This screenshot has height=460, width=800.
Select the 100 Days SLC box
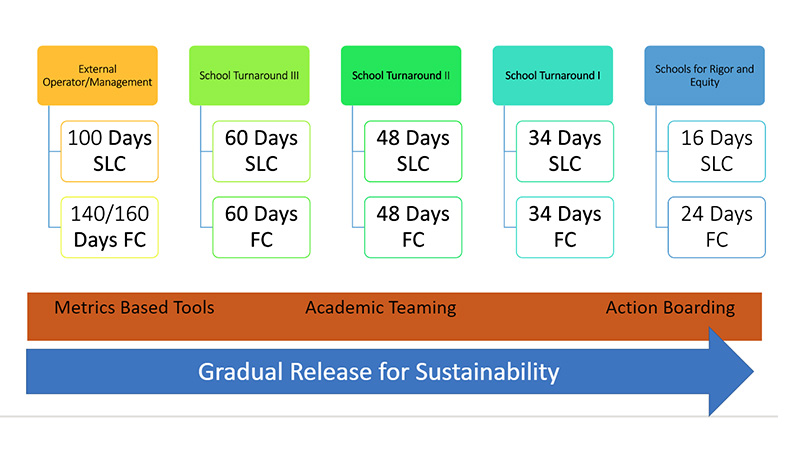110,151
